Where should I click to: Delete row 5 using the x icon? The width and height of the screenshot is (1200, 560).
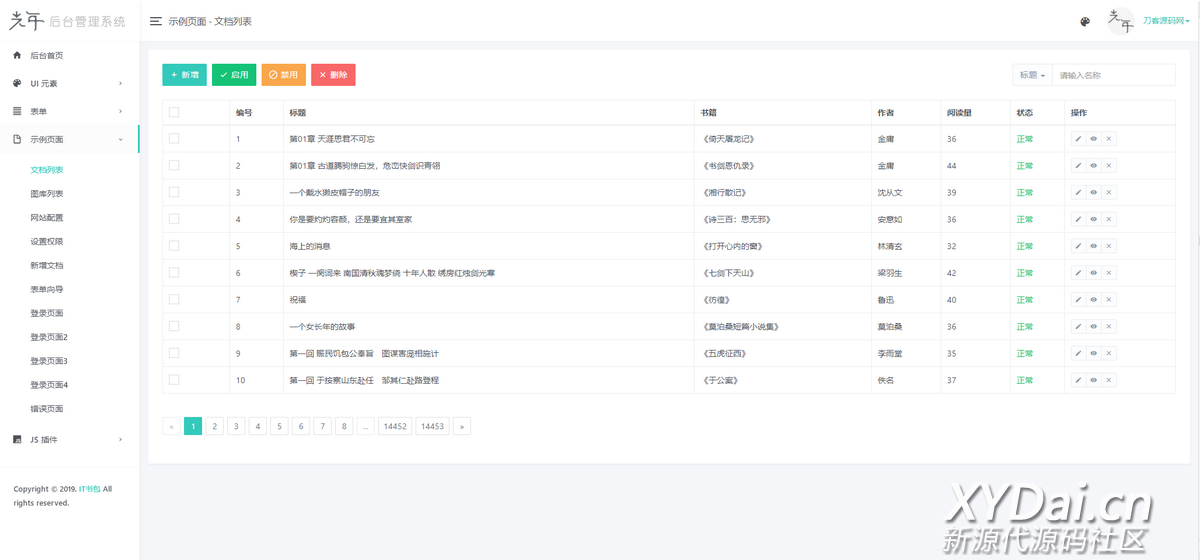click(x=1109, y=246)
